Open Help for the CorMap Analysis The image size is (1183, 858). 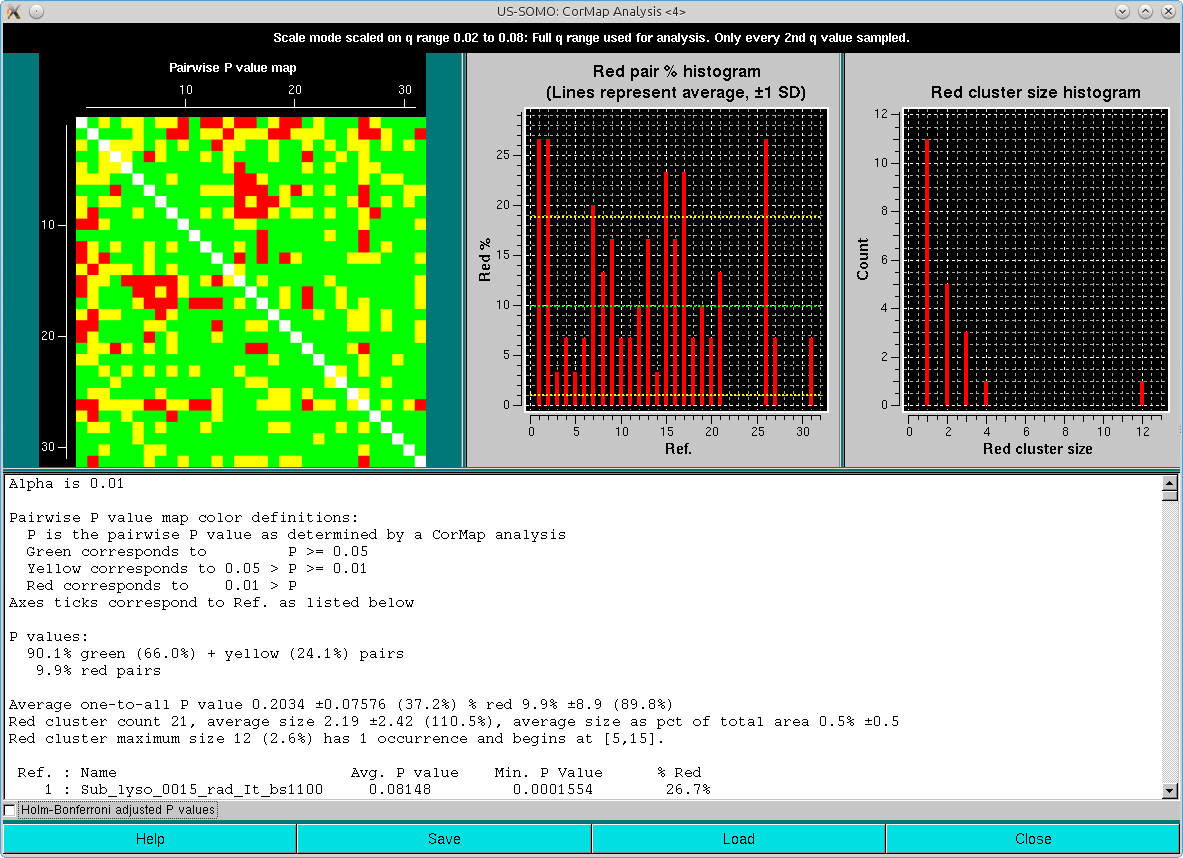tap(148, 838)
